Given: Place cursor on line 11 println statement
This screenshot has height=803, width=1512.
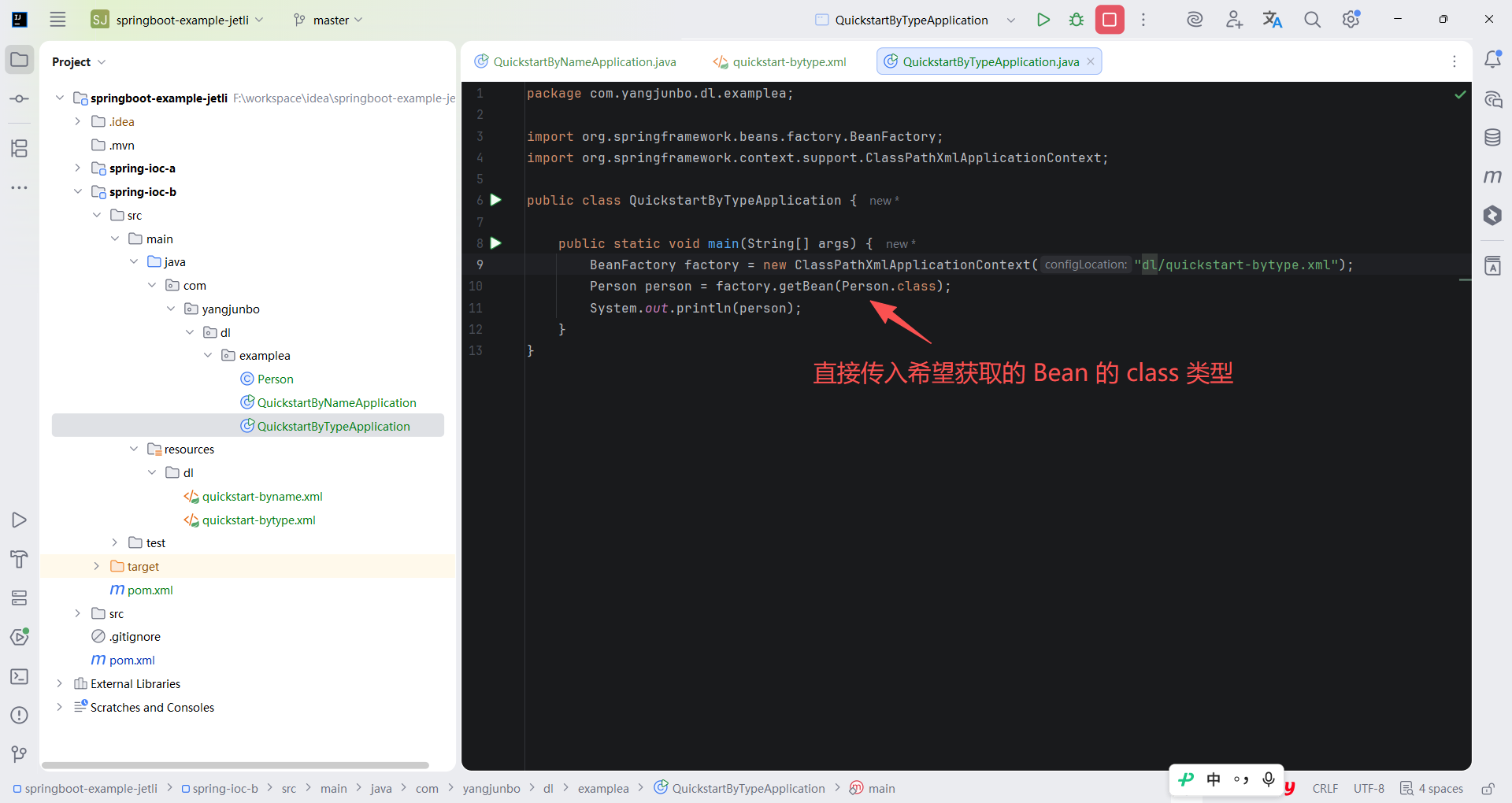Looking at the screenshot, I should click(695, 308).
